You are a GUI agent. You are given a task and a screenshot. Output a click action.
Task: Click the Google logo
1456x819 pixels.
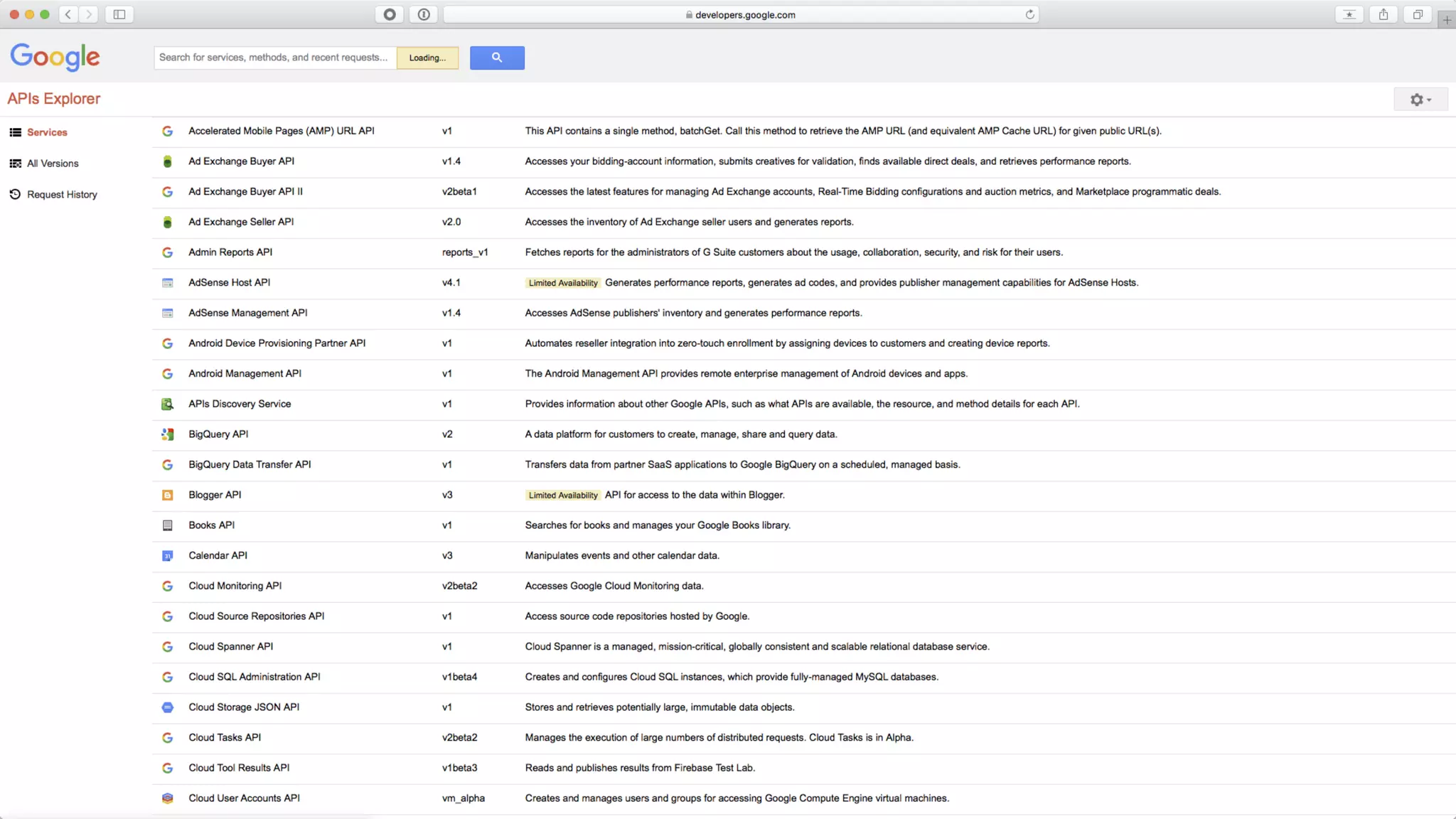click(55, 57)
